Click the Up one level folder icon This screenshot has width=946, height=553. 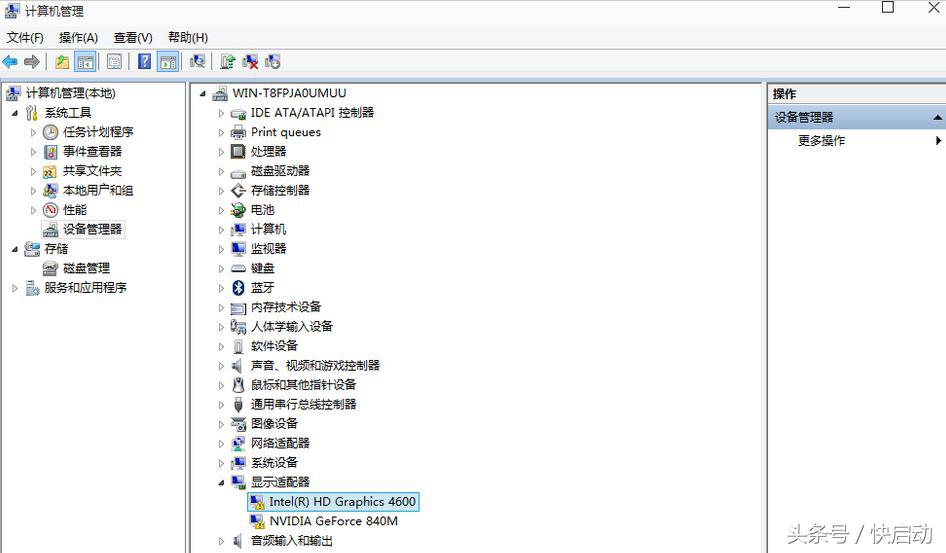click(62, 62)
